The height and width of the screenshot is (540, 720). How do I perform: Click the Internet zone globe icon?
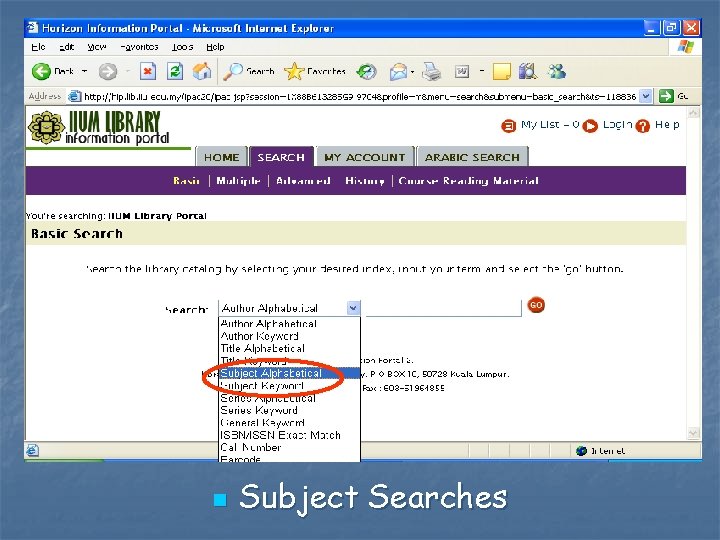pyautogui.click(x=581, y=451)
